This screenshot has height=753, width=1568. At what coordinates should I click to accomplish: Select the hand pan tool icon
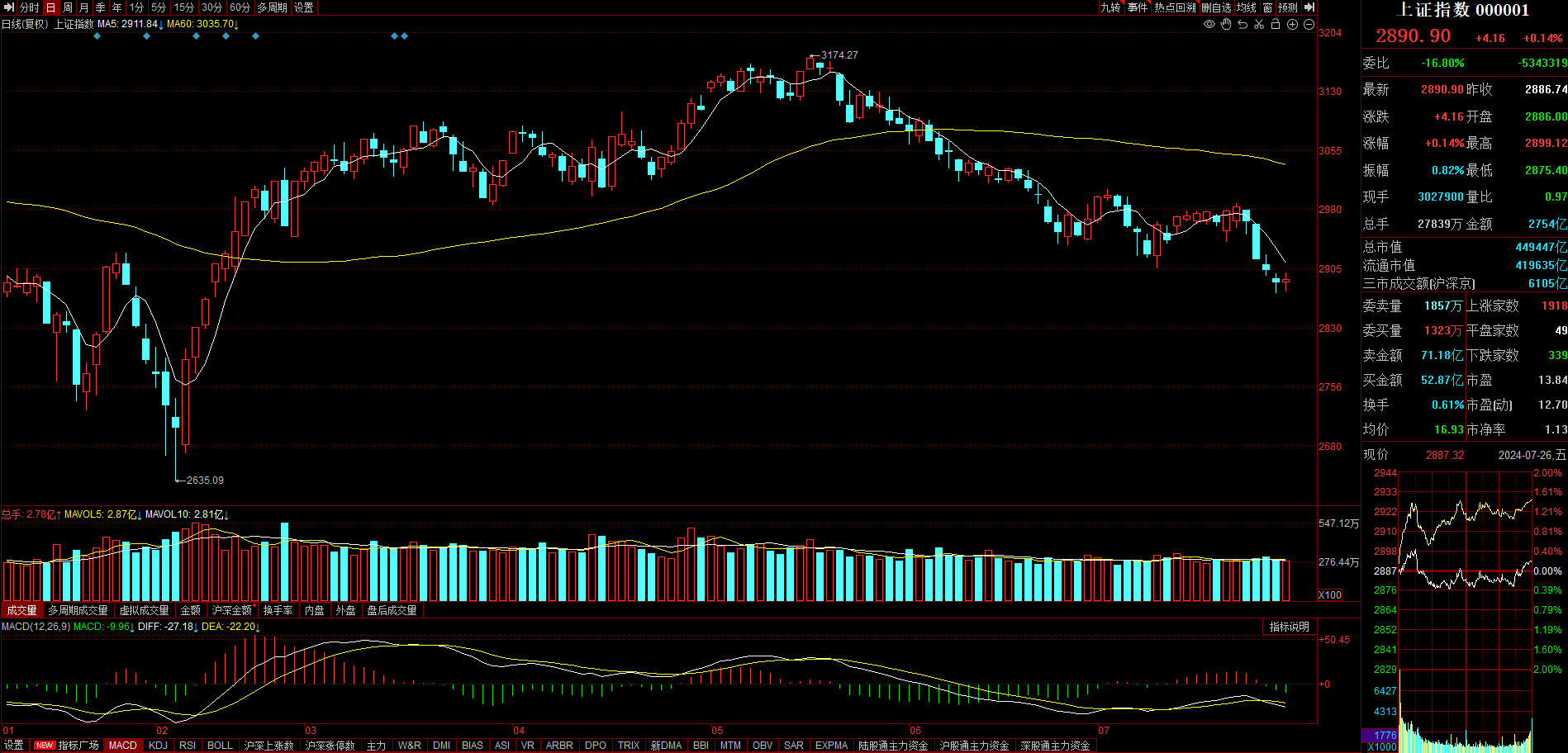click(1226, 25)
